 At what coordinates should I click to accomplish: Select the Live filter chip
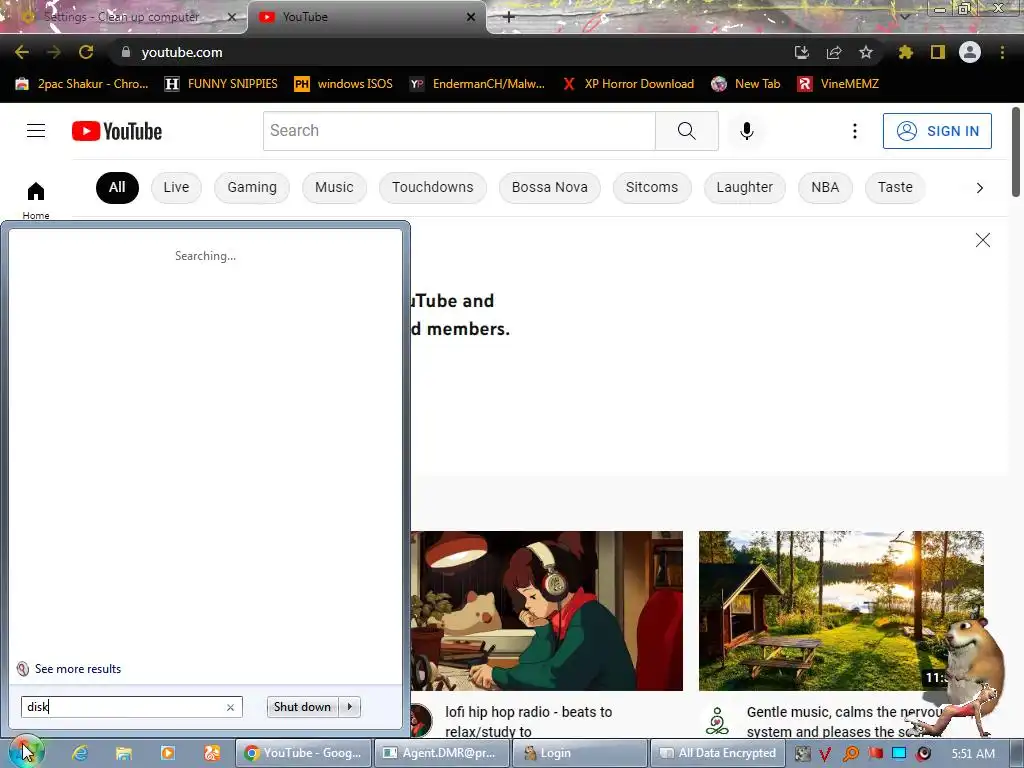176,187
